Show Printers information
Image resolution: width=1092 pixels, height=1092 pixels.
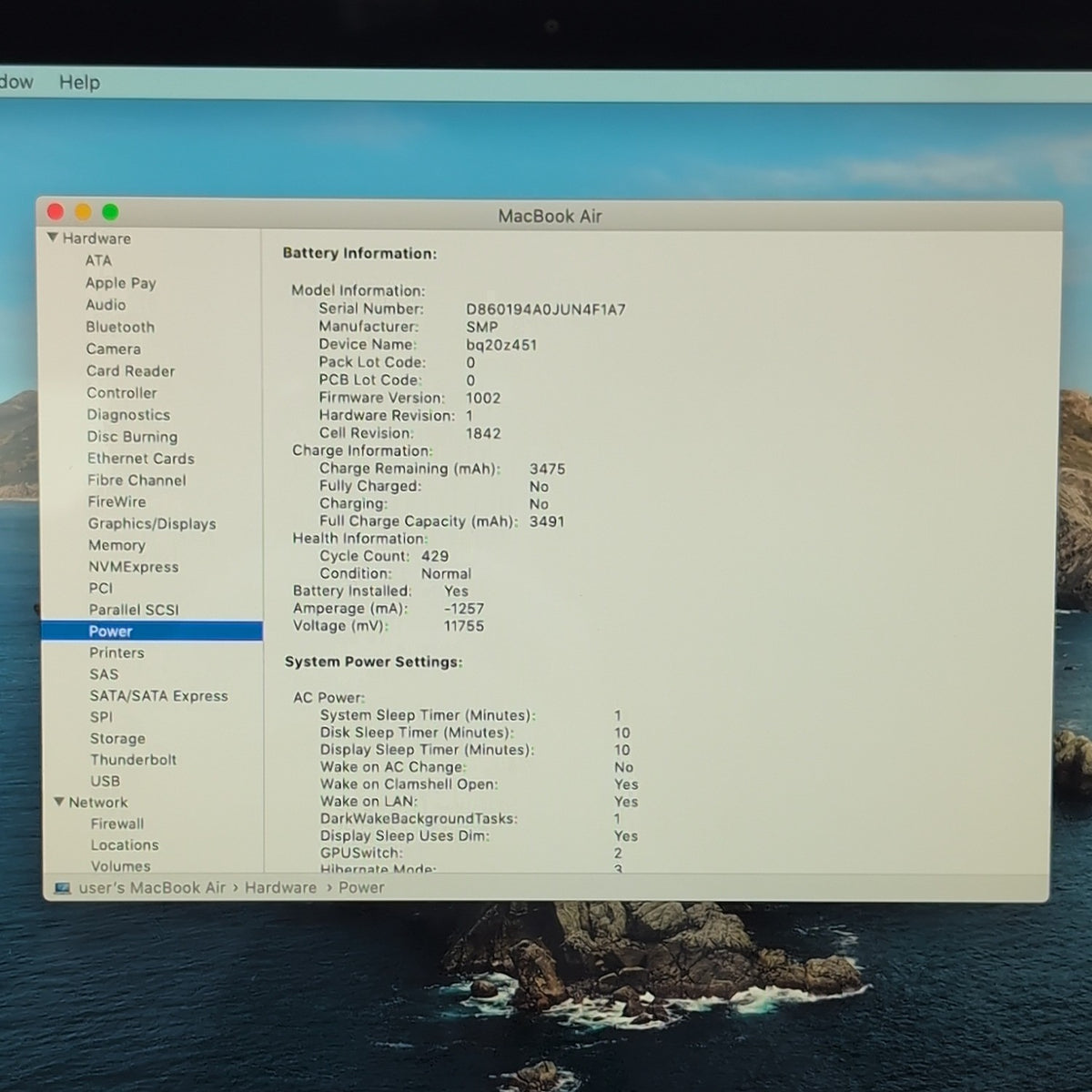click(116, 652)
